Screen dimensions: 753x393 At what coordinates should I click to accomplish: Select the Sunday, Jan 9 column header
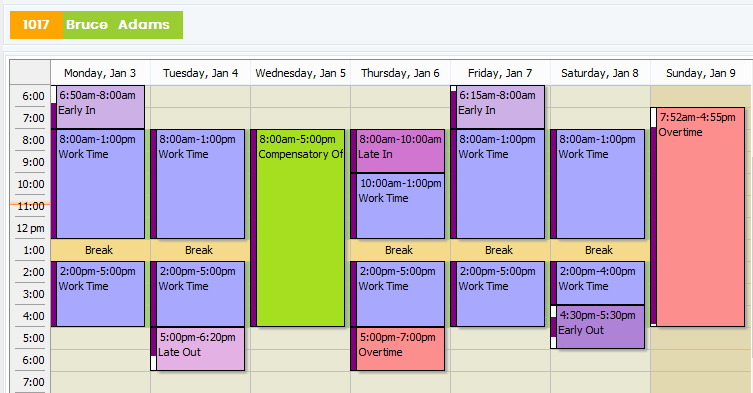[x=701, y=73]
